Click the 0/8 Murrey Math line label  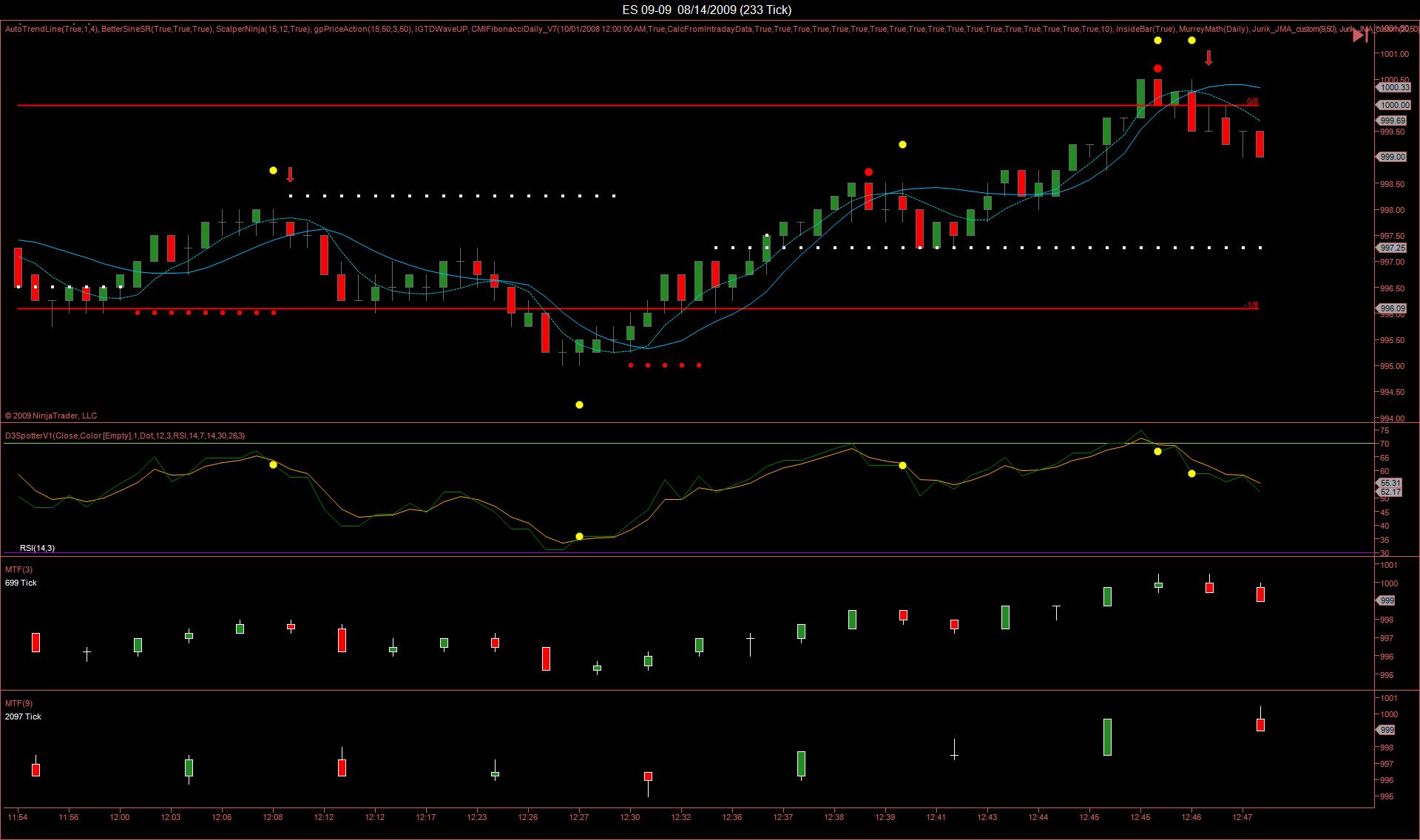click(x=1252, y=101)
